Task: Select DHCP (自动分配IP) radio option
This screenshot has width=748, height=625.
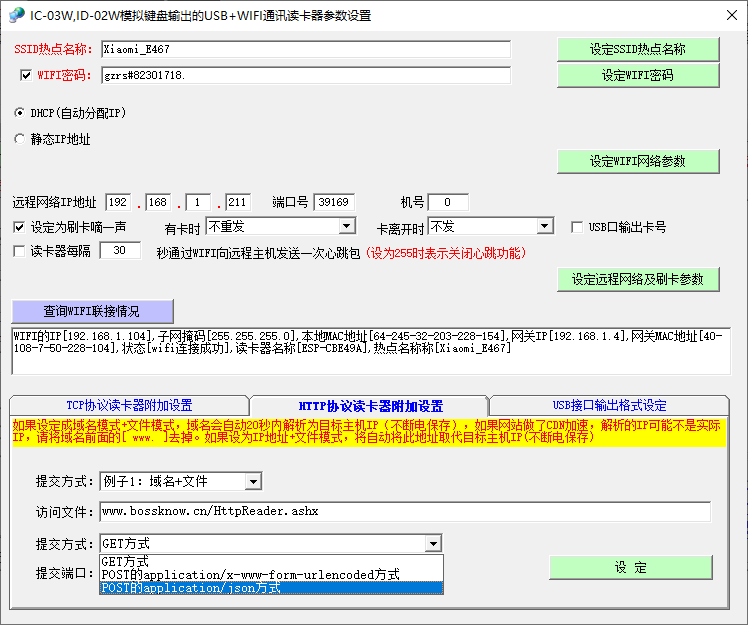Action: (x=19, y=113)
